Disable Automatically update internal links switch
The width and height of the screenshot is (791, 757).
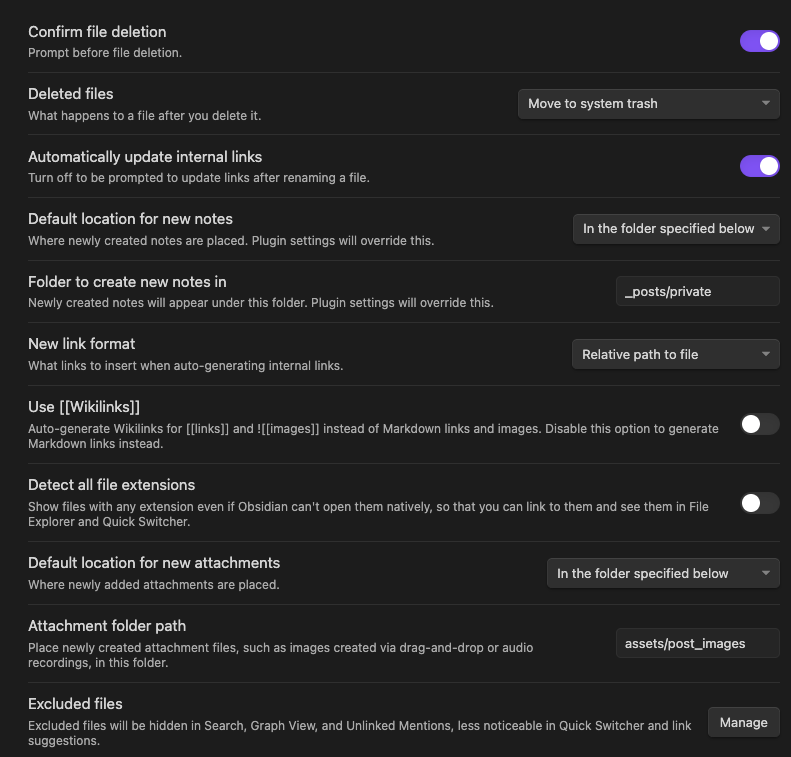[759, 166]
